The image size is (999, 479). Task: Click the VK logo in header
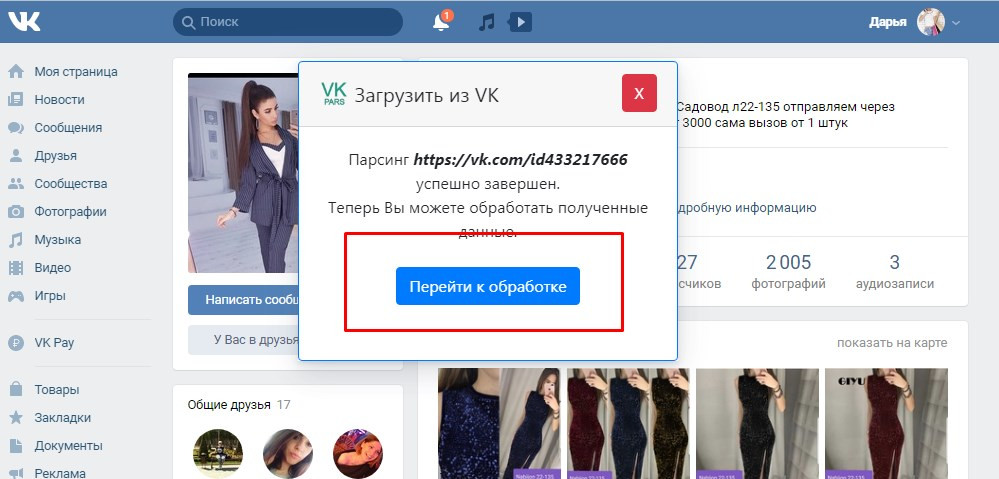click(24, 21)
